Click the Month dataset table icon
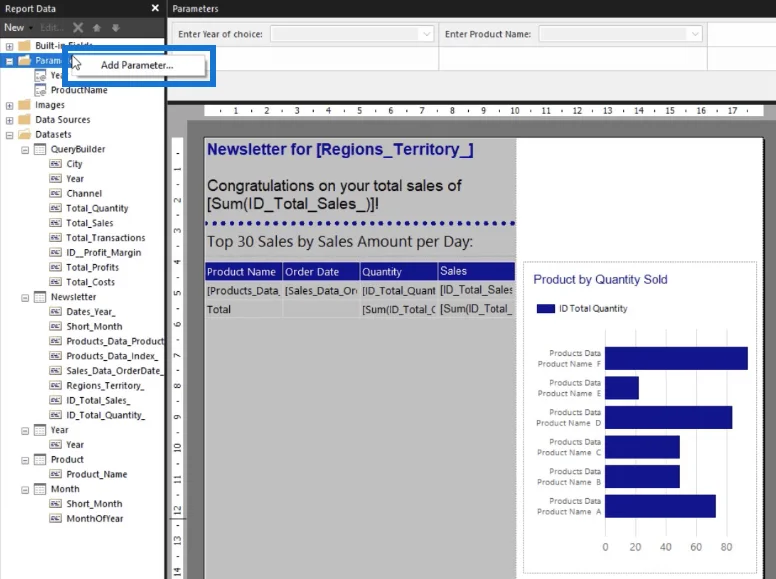 pos(40,489)
